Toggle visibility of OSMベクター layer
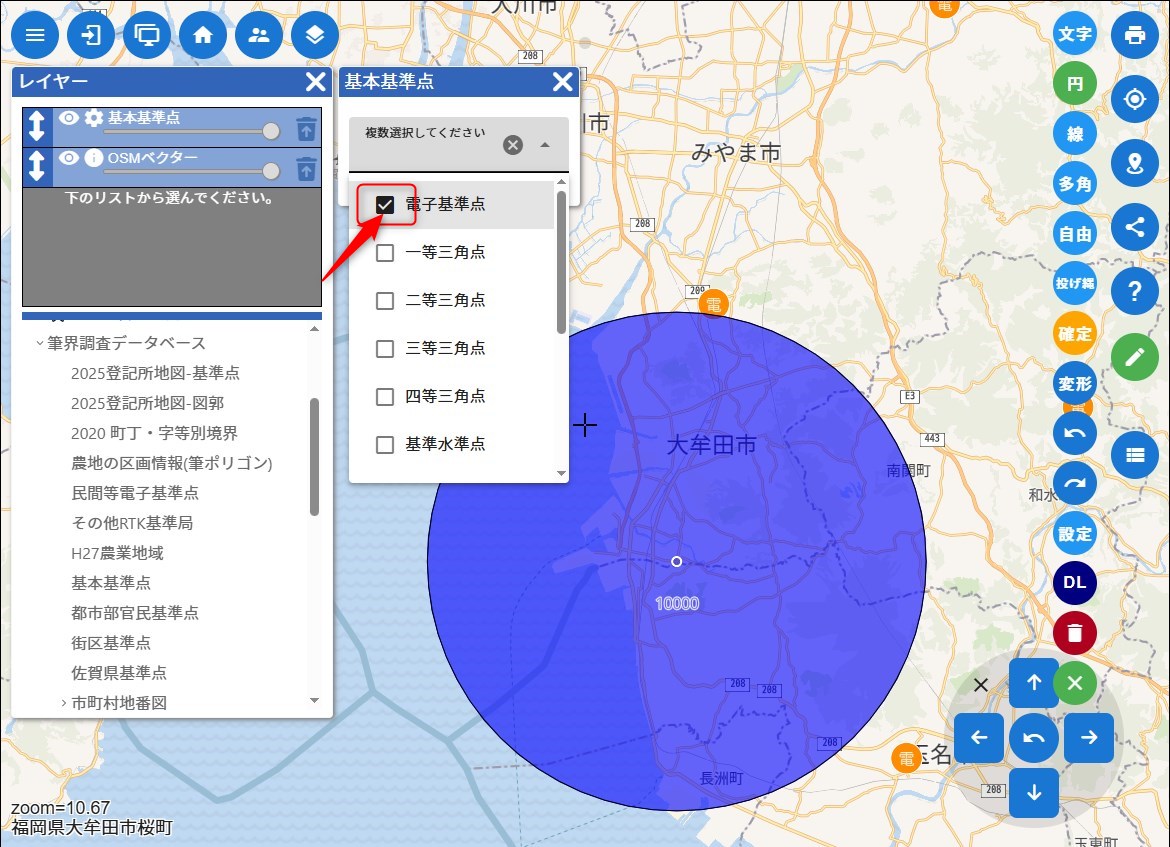Viewport: 1170px width, 847px height. (68, 158)
